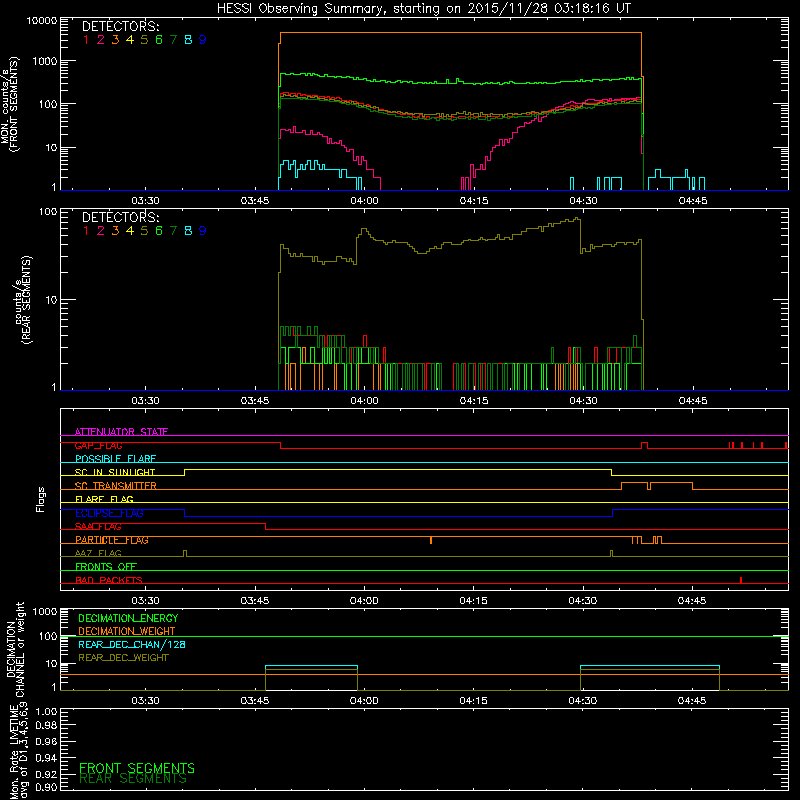Pick detector 5 legend number in rear segments plot

click(144, 231)
